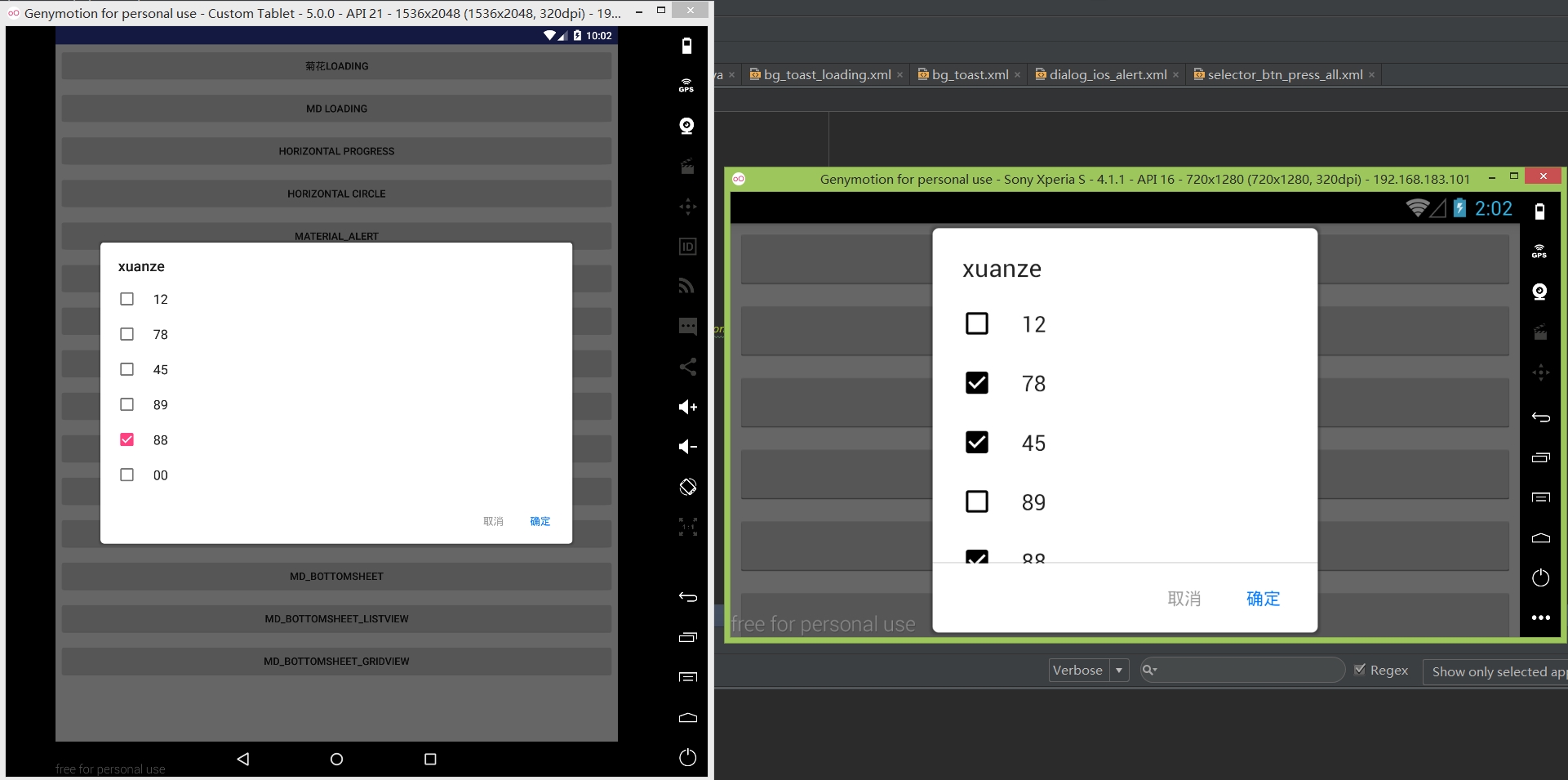This screenshot has width=1568, height=780.
Task: Tap the MD_BOTTOMSHEET_GRIDVIEW button
Action: pyautogui.click(x=336, y=661)
